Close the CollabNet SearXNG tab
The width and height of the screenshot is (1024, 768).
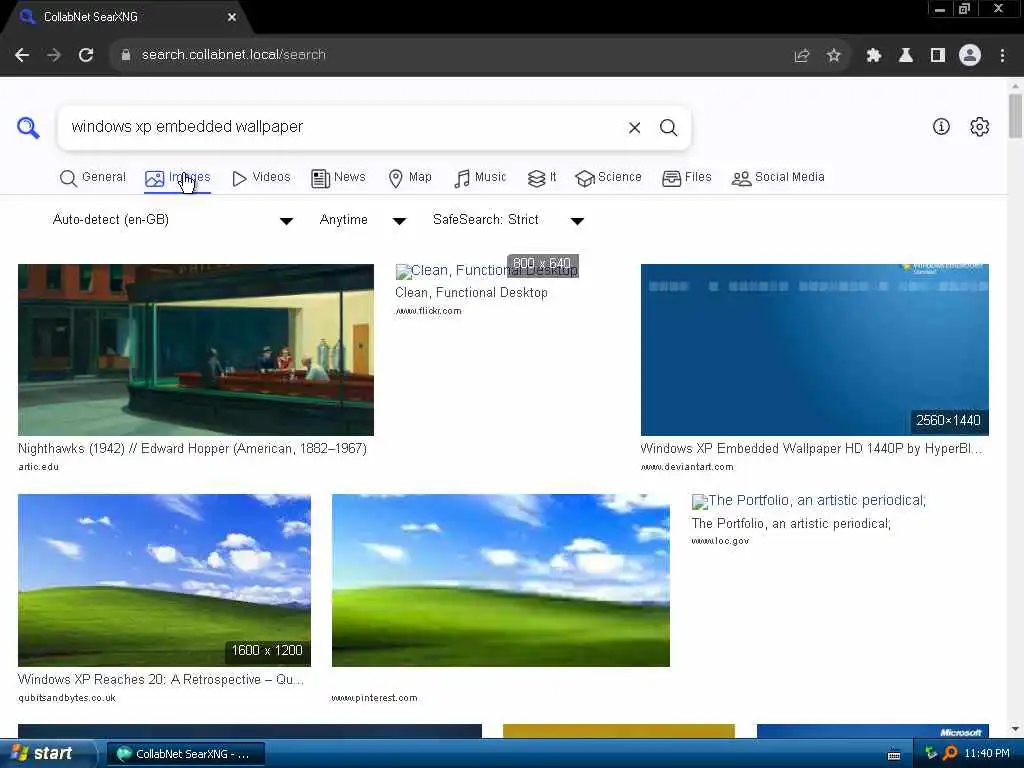pos(232,17)
